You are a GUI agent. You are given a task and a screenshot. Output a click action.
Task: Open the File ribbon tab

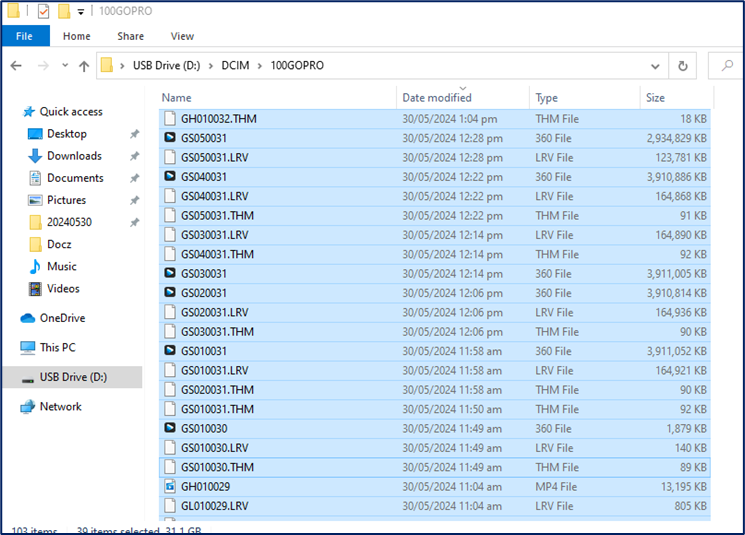pyautogui.click(x=24, y=36)
